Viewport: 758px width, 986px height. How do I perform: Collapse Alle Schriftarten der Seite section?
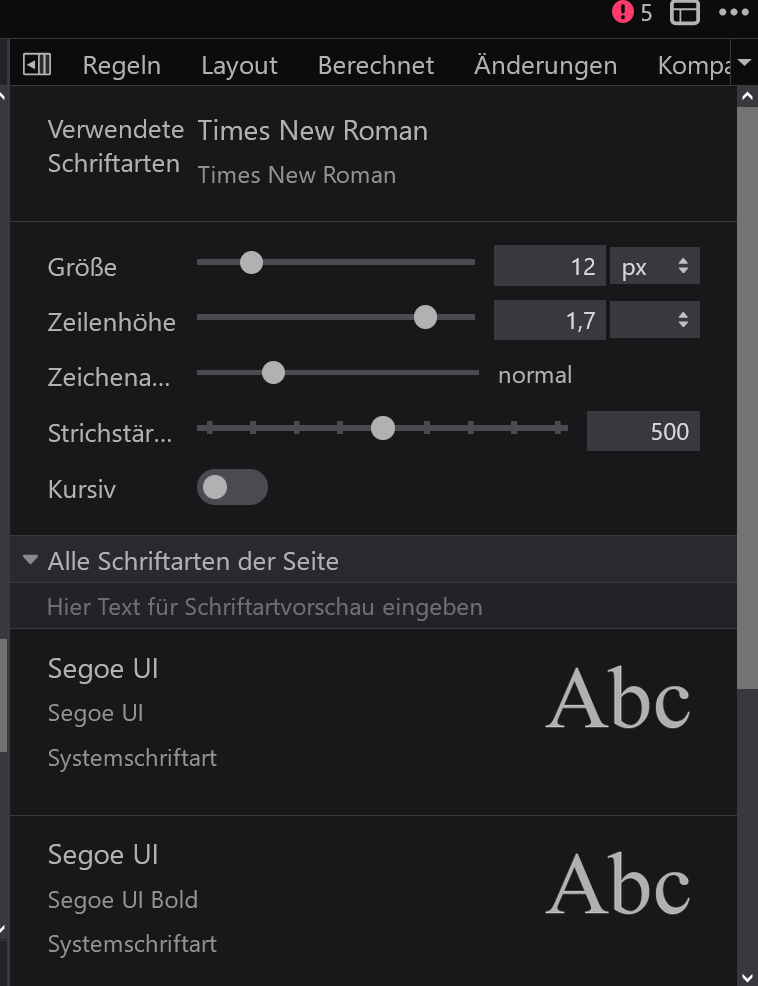coord(31,560)
